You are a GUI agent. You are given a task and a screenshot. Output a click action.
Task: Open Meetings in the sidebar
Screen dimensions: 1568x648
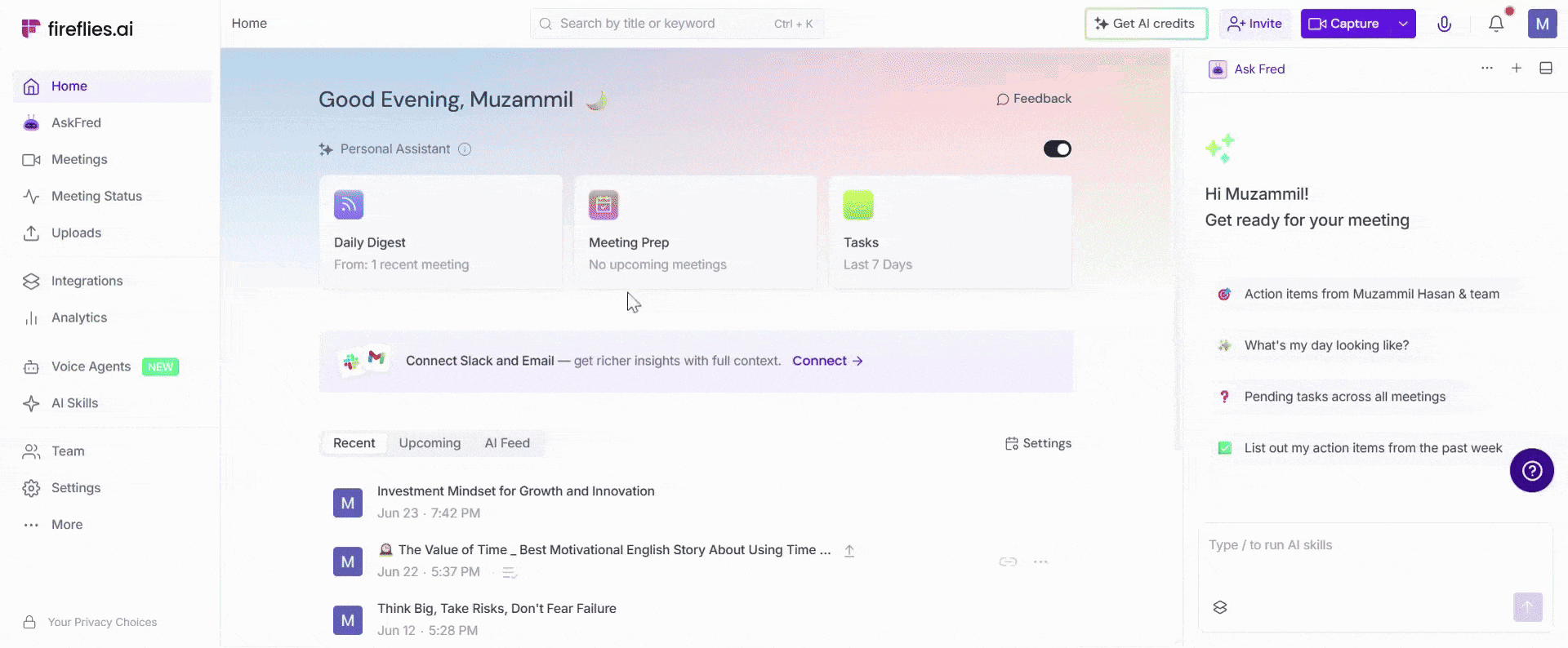(112, 160)
